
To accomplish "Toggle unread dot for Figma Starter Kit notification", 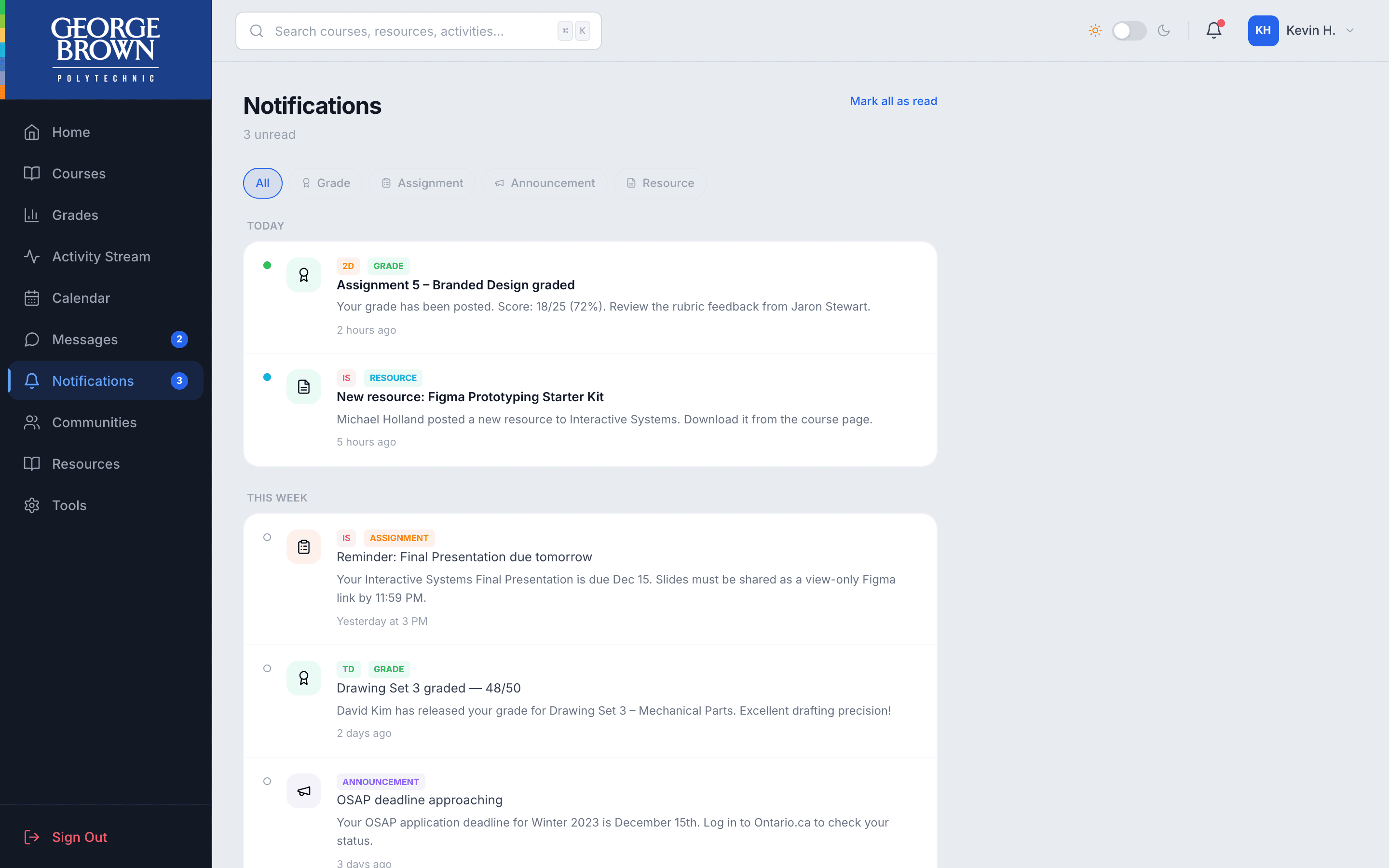I will pyautogui.click(x=267, y=377).
